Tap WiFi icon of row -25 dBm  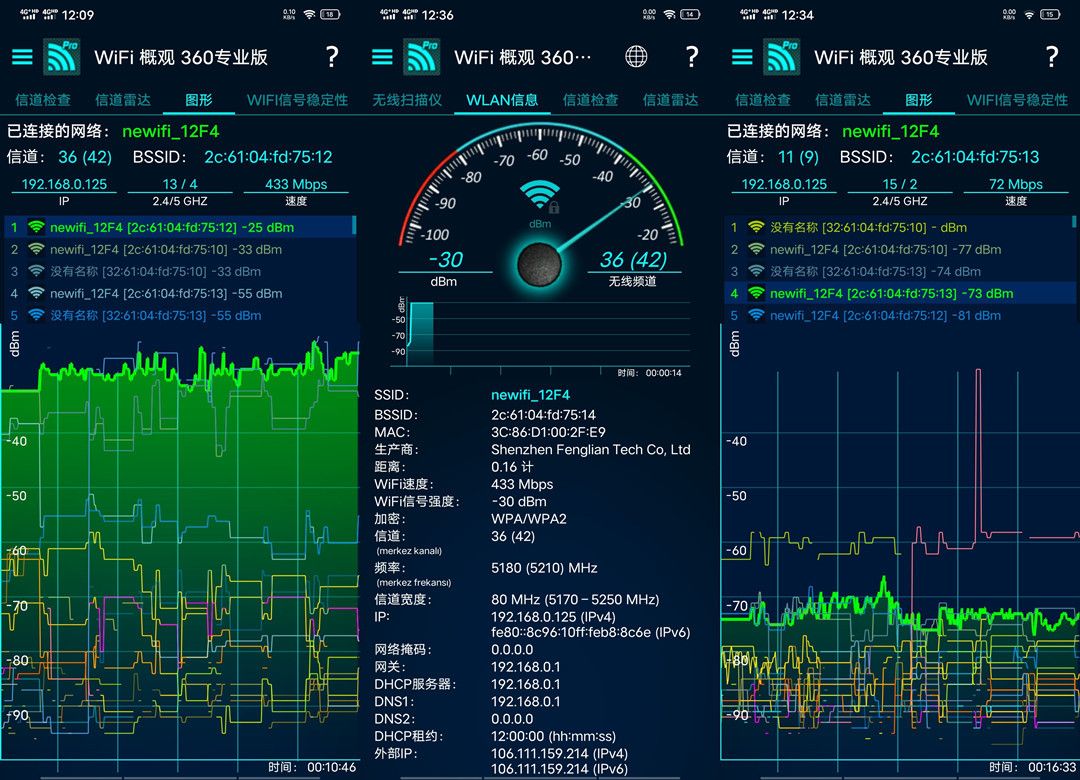(x=36, y=227)
